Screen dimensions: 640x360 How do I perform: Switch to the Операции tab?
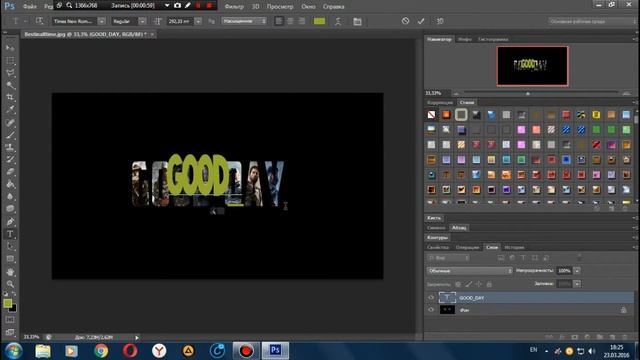467,247
